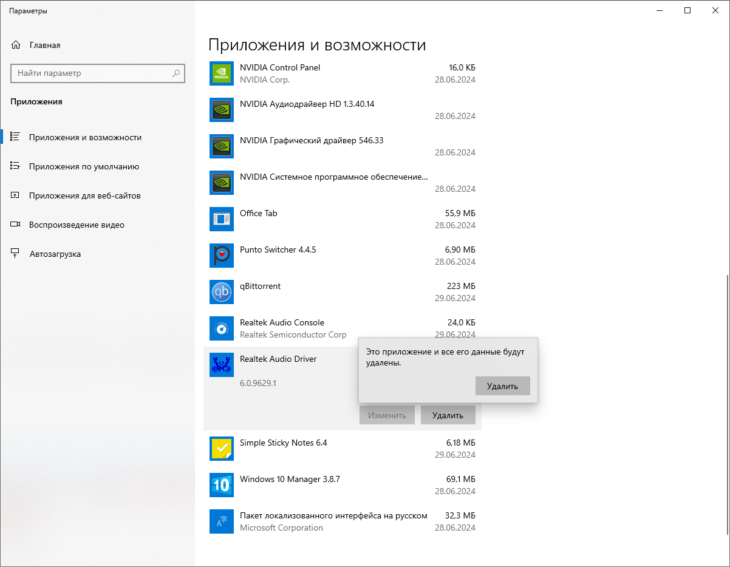Click the NVIDIA Графический драйвер icon
Screen dimensions: 730x567
[x=221, y=146]
